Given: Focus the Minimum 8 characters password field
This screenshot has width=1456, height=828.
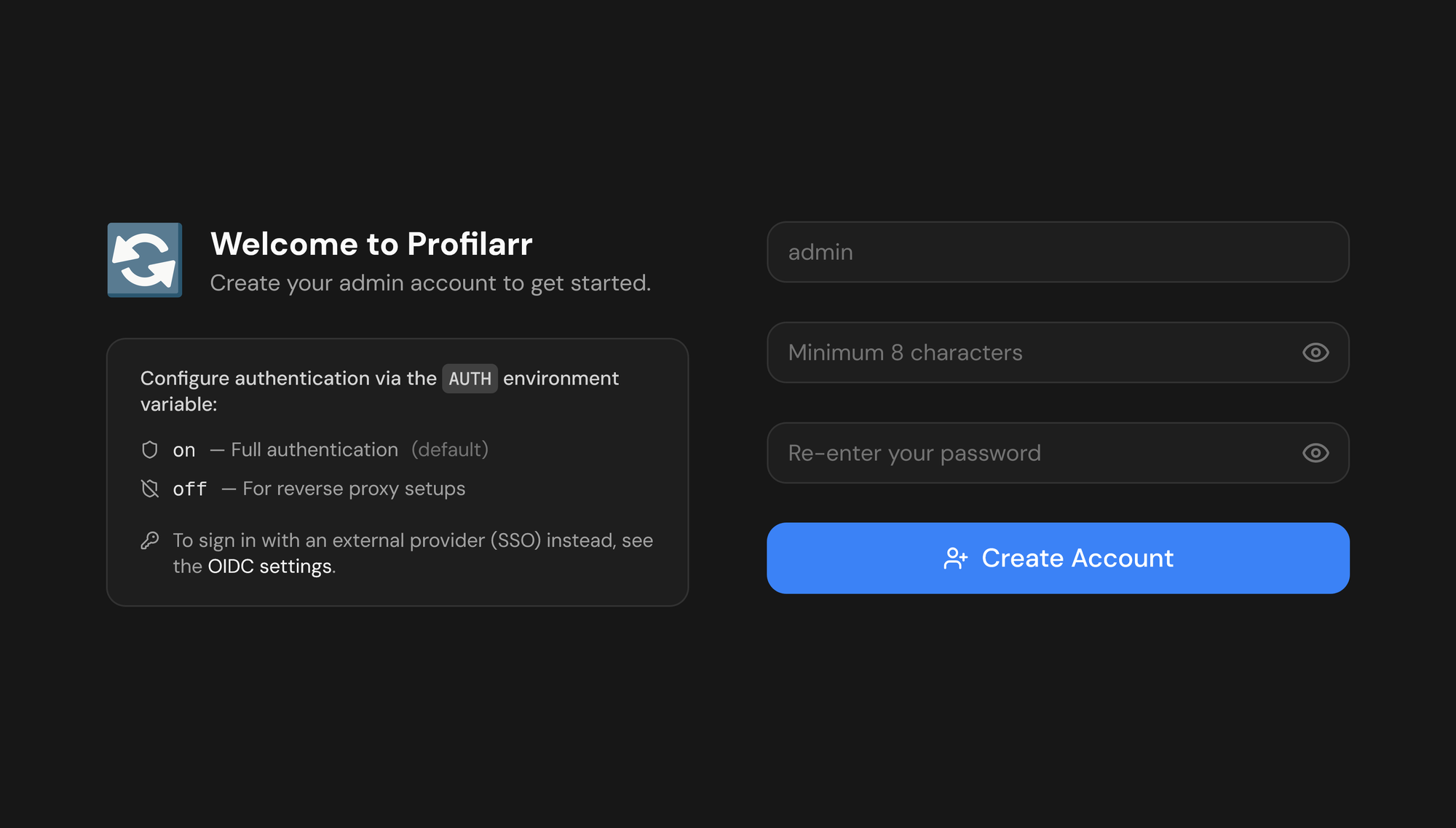Looking at the screenshot, I should pyautogui.click(x=1058, y=352).
